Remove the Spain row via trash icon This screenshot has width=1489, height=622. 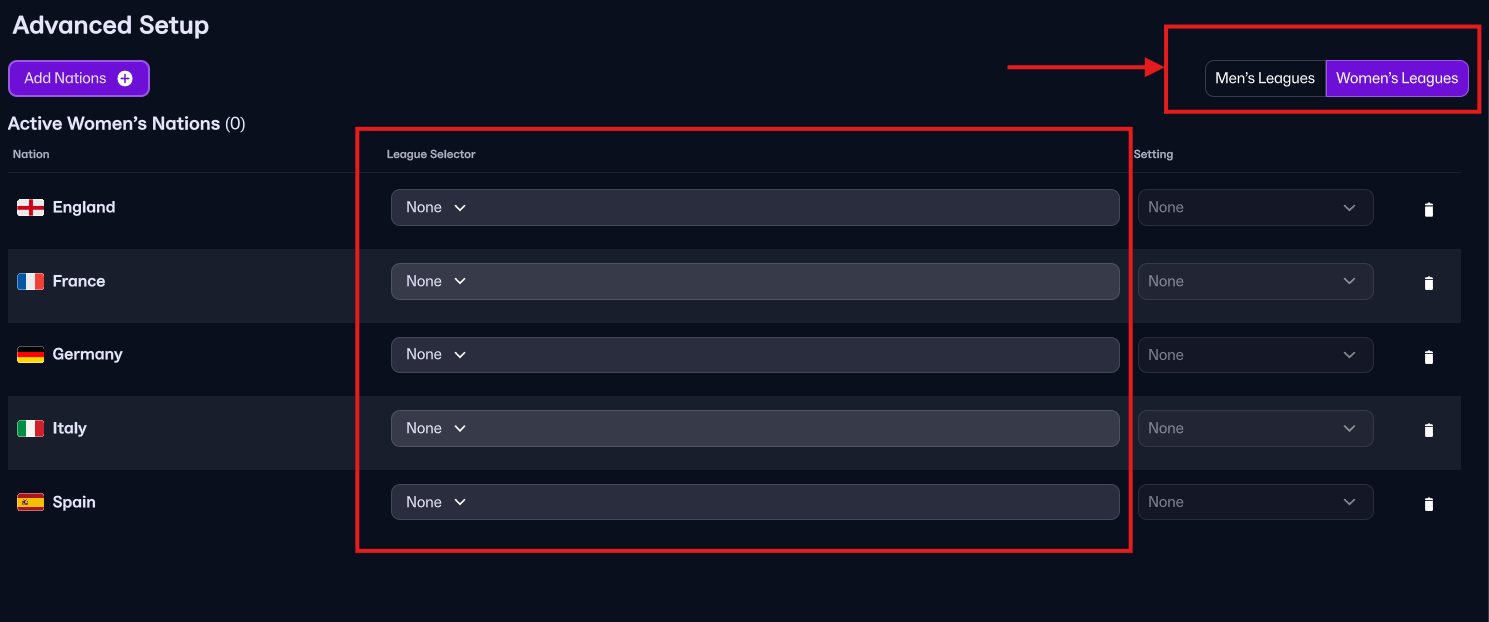click(x=1428, y=504)
